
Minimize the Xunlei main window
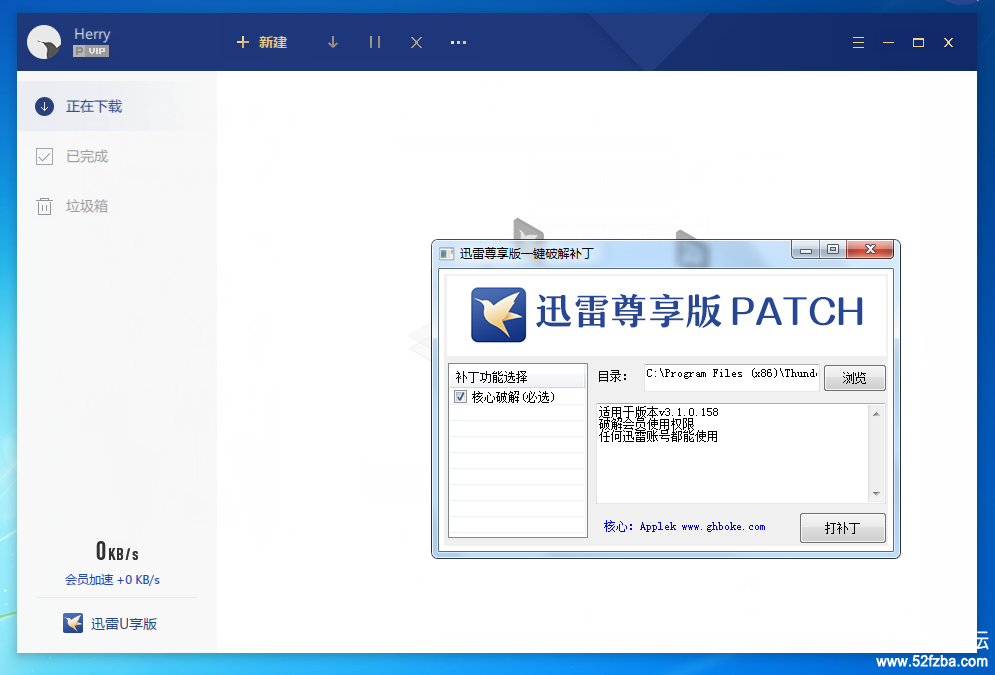[888, 43]
